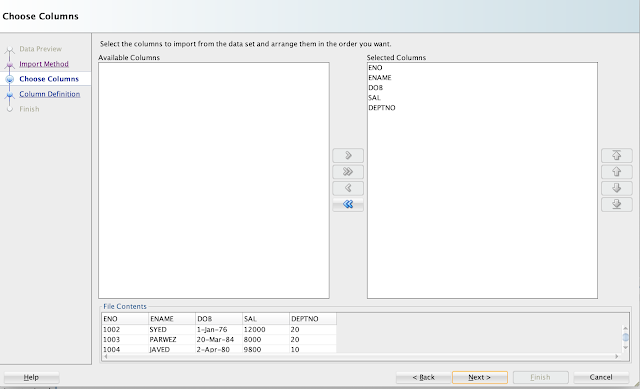Click the ENAME header in File Contents
The width and height of the screenshot is (640, 389).
pyautogui.click(x=172, y=319)
